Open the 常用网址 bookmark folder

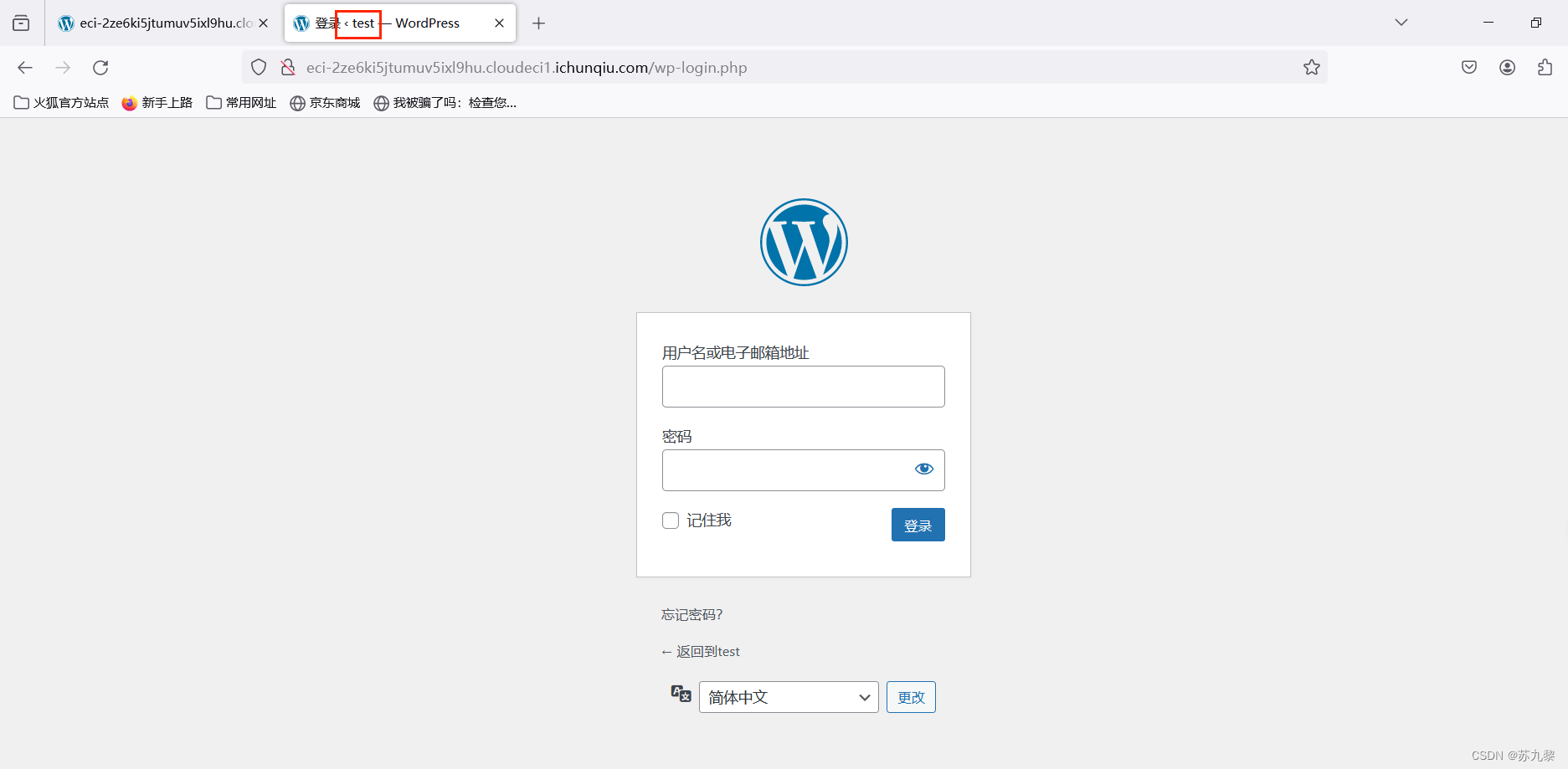241,103
